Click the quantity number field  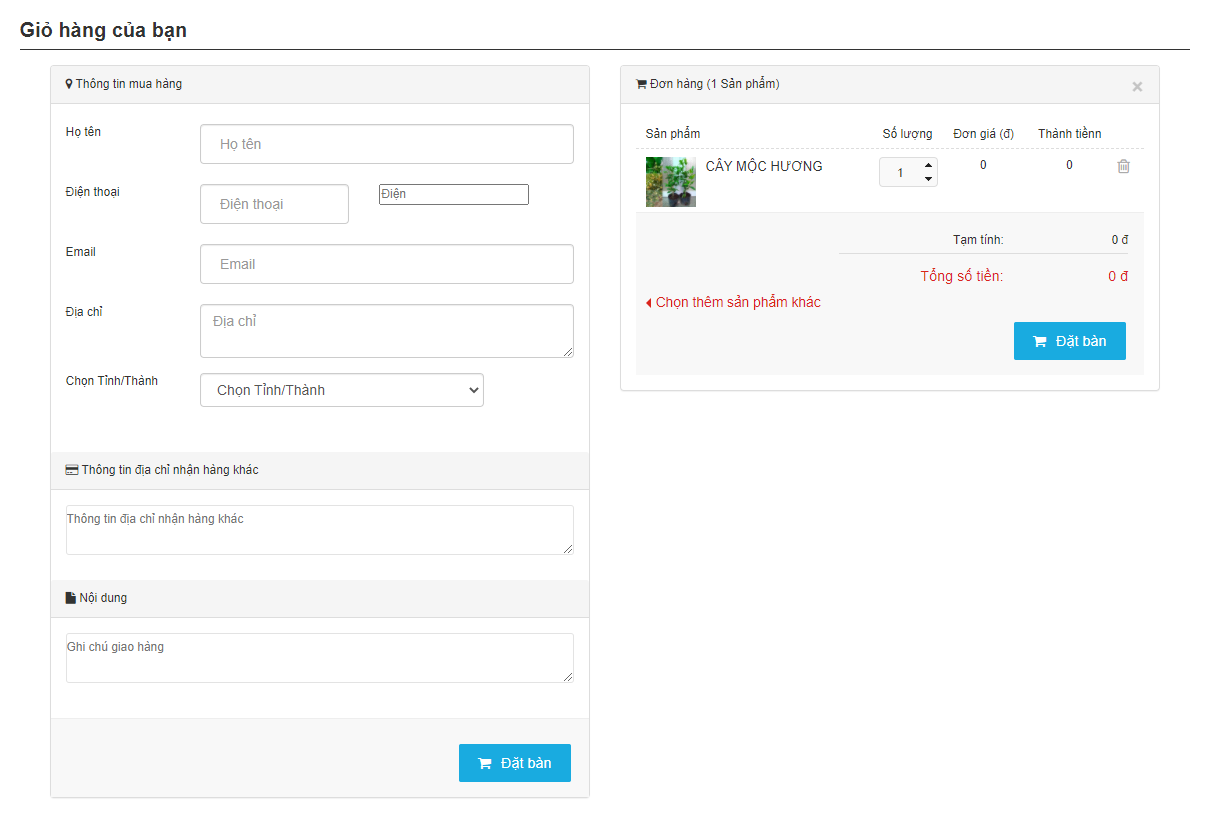[x=900, y=173]
